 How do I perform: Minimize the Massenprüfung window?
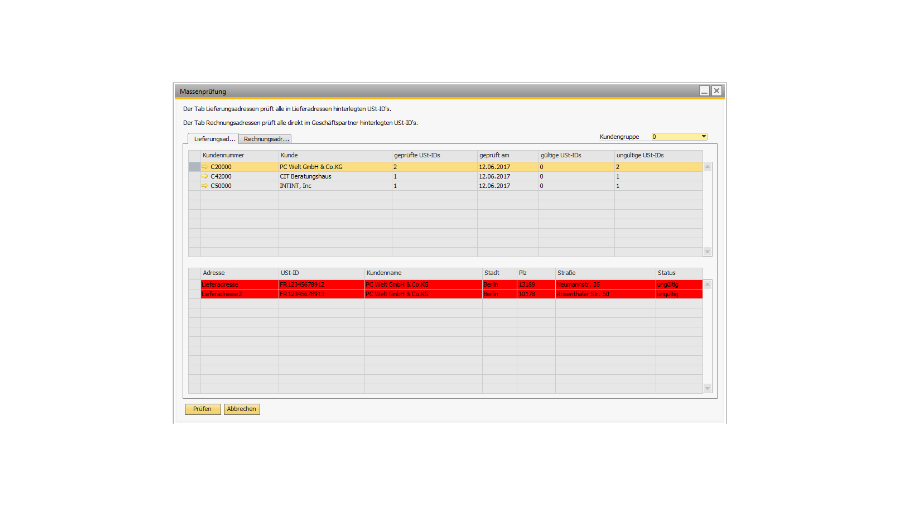[704, 91]
